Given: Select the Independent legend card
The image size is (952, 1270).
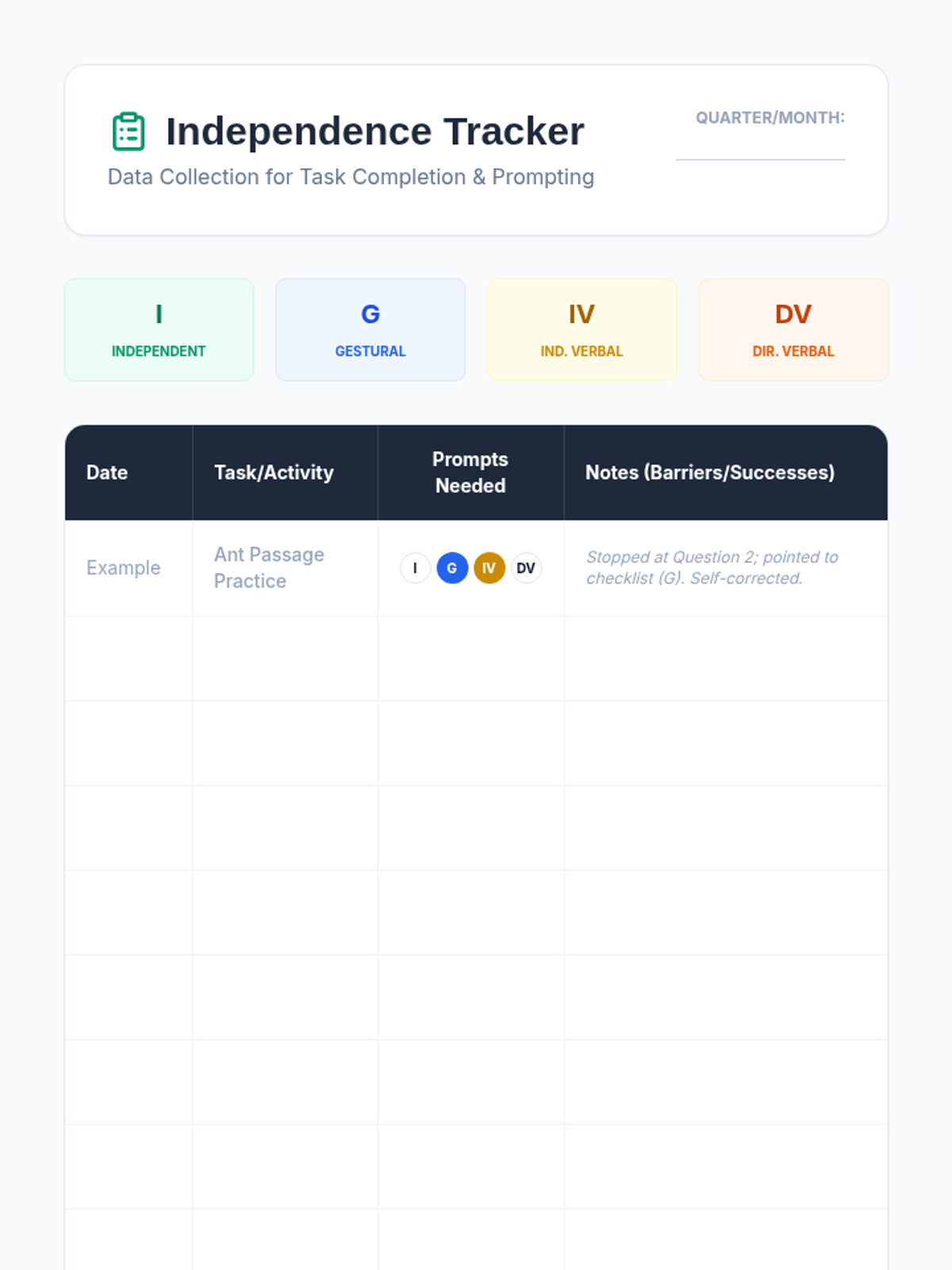Looking at the screenshot, I should tap(159, 329).
